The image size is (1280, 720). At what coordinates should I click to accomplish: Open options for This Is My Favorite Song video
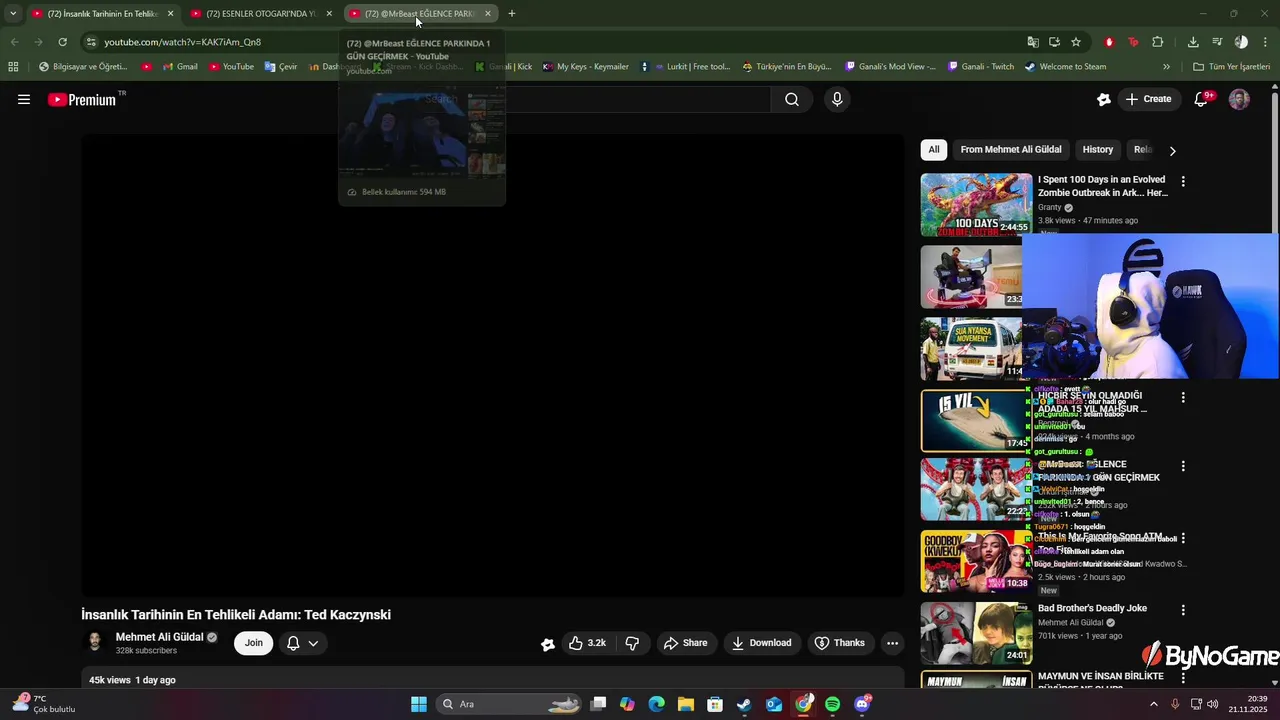1183,538
